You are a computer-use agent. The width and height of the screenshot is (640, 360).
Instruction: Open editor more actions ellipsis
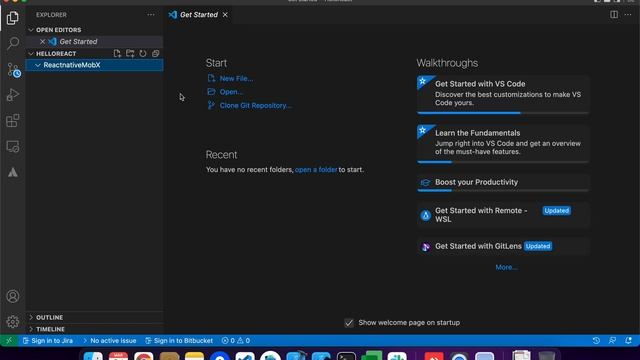coord(628,15)
